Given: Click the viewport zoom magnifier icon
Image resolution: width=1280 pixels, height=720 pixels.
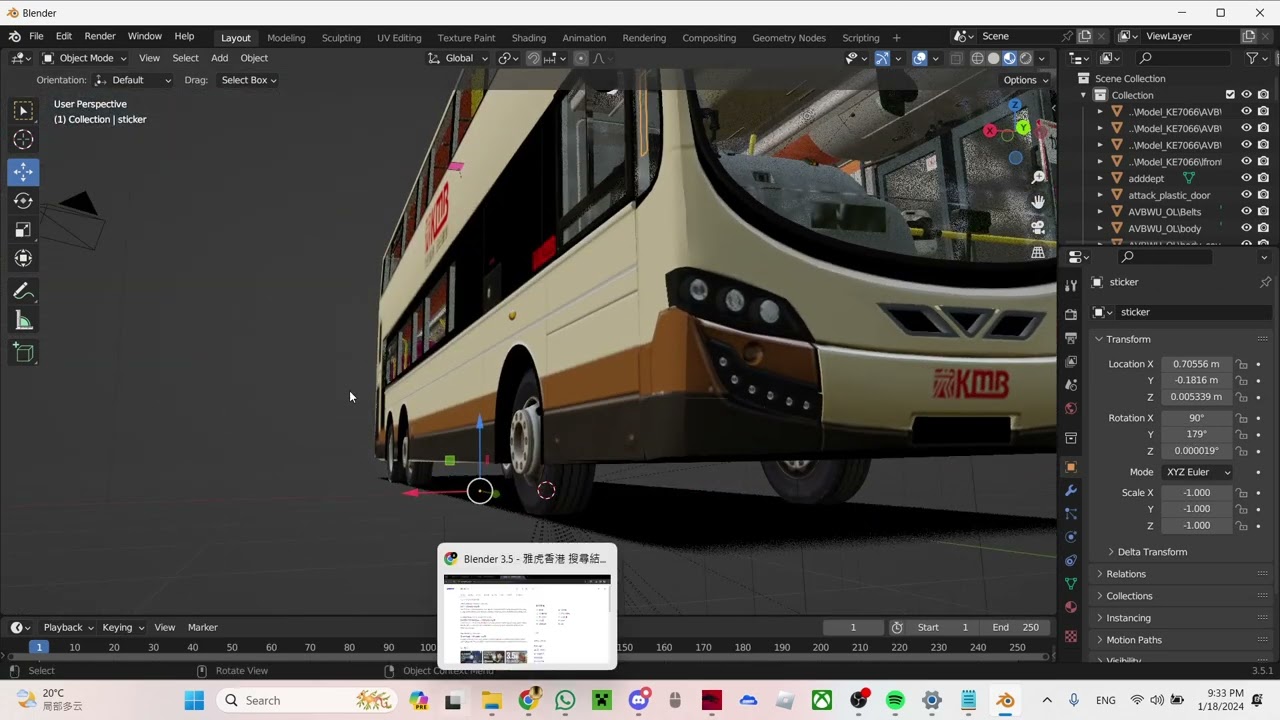Looking at the screenshot, I should coord(1038,177).
